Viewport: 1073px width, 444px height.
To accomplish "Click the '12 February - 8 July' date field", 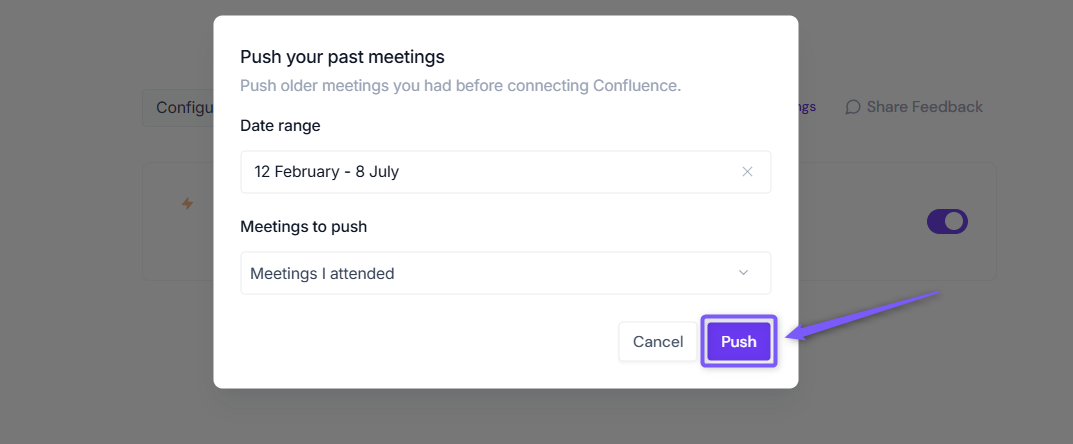I will 506,172.
